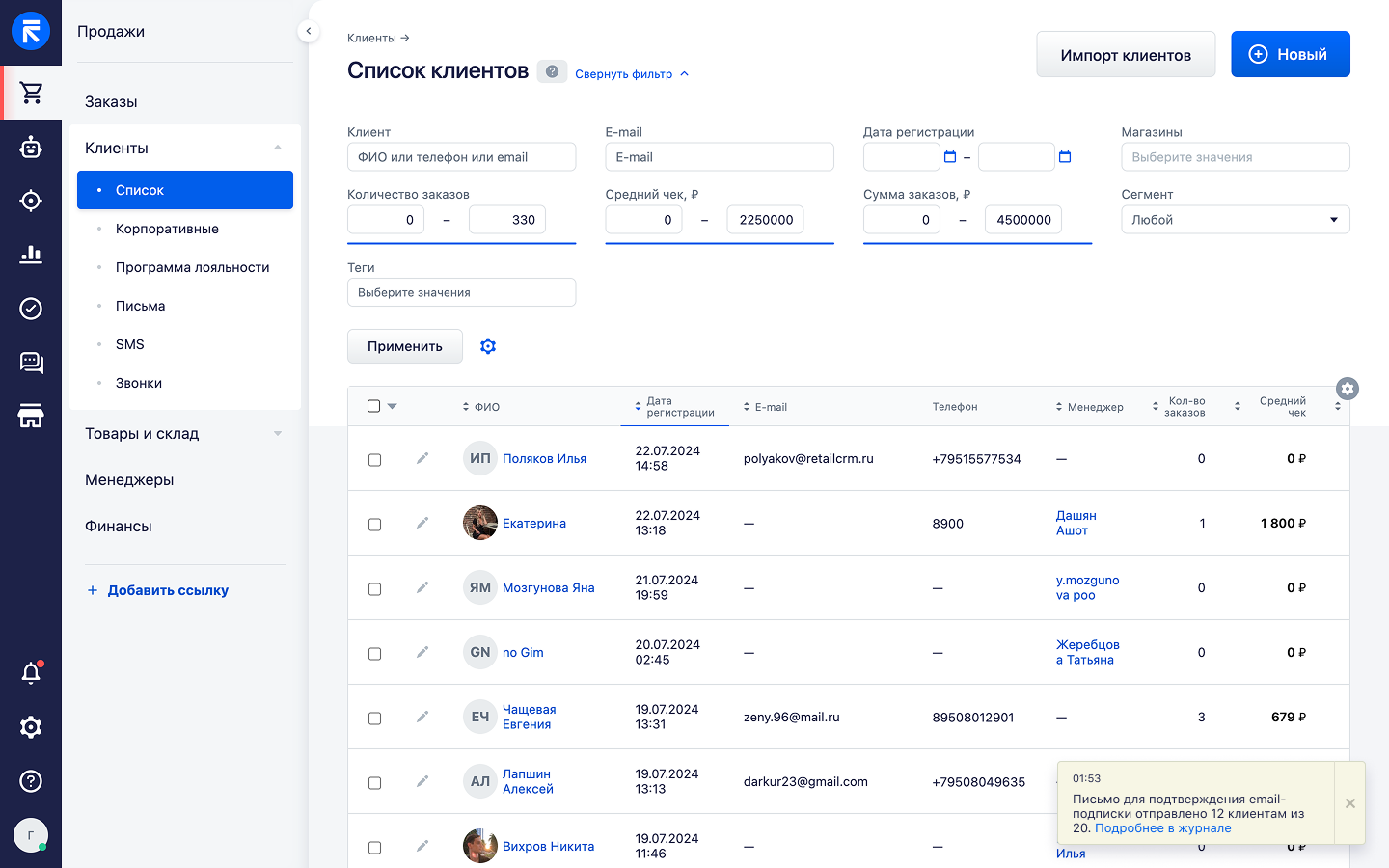Go to Корпоративные clients submenu
The image size is (1389, 868).
167,229
